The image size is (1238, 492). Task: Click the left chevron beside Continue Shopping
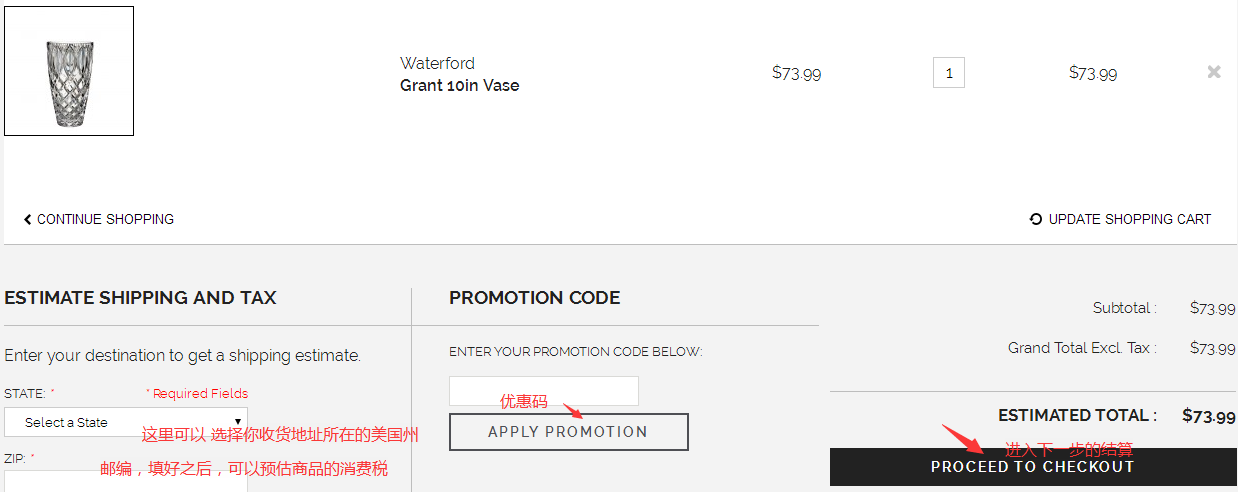(27, 219)
